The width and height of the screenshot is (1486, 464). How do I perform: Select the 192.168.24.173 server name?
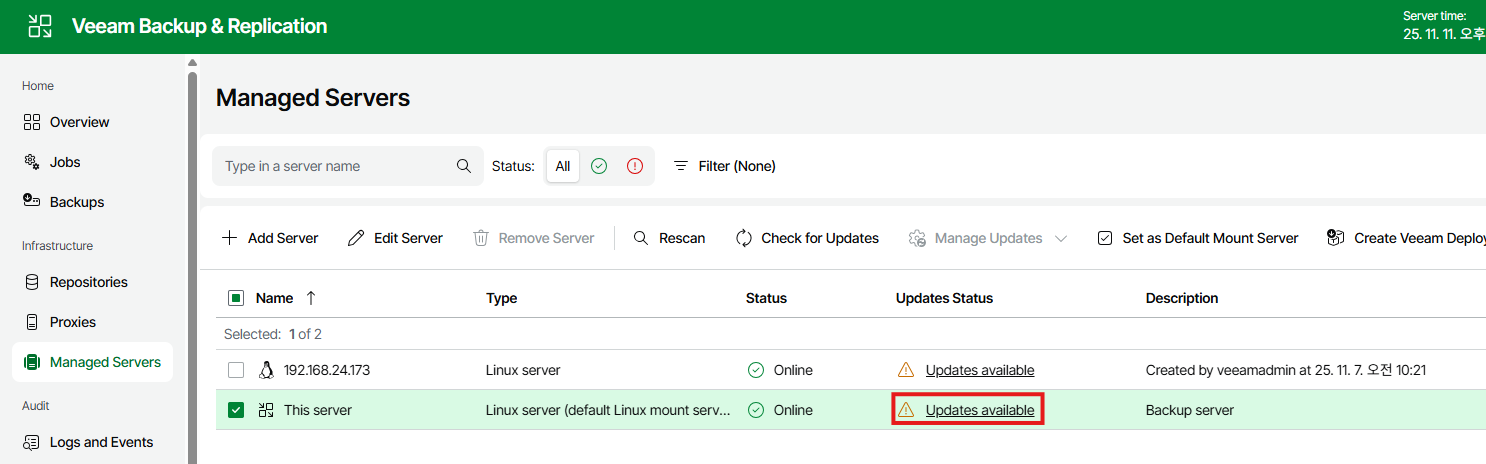coord(327,370)
